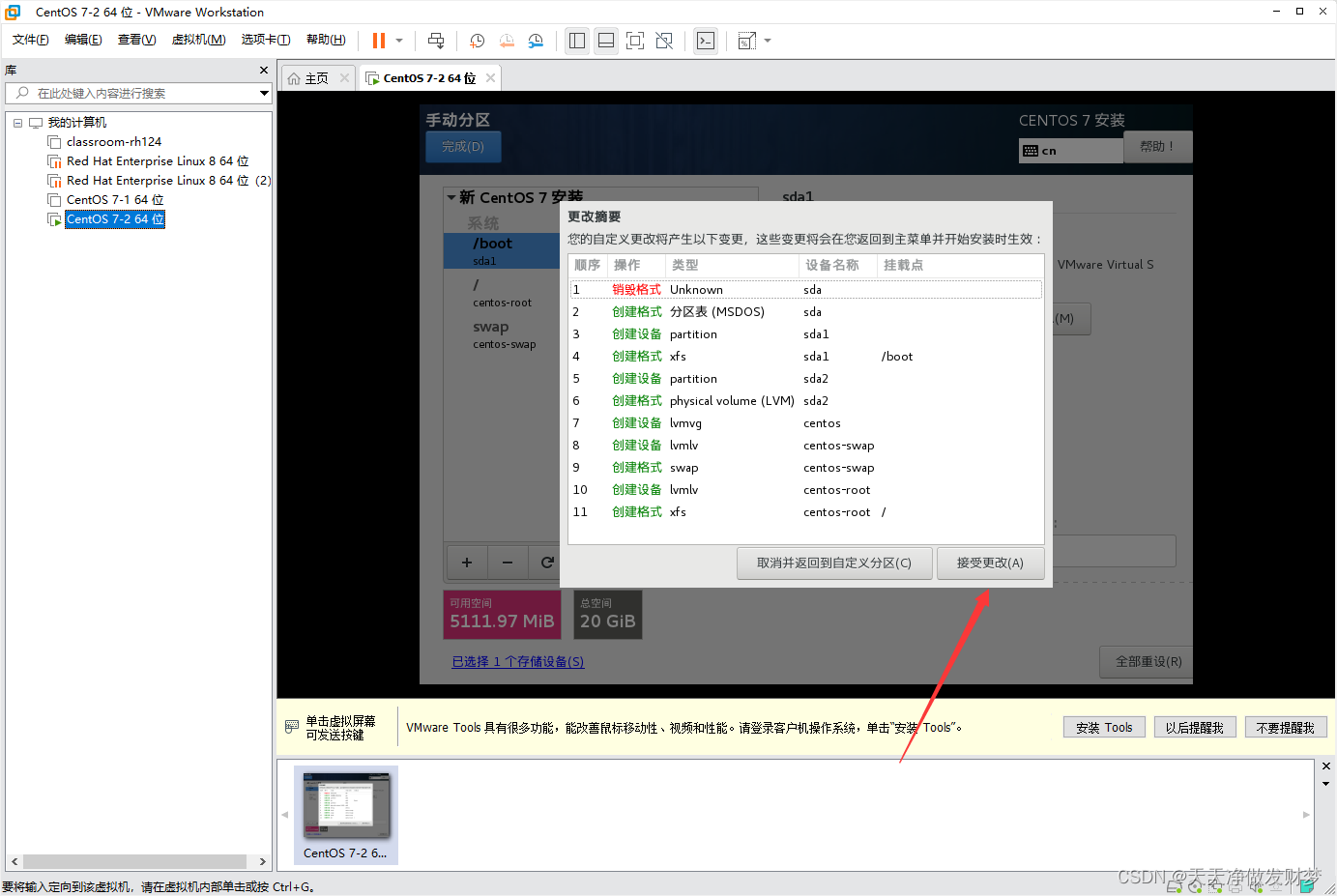Open the 虚拟机(M) menu
1337x896 pixels.
pos(198,40)
